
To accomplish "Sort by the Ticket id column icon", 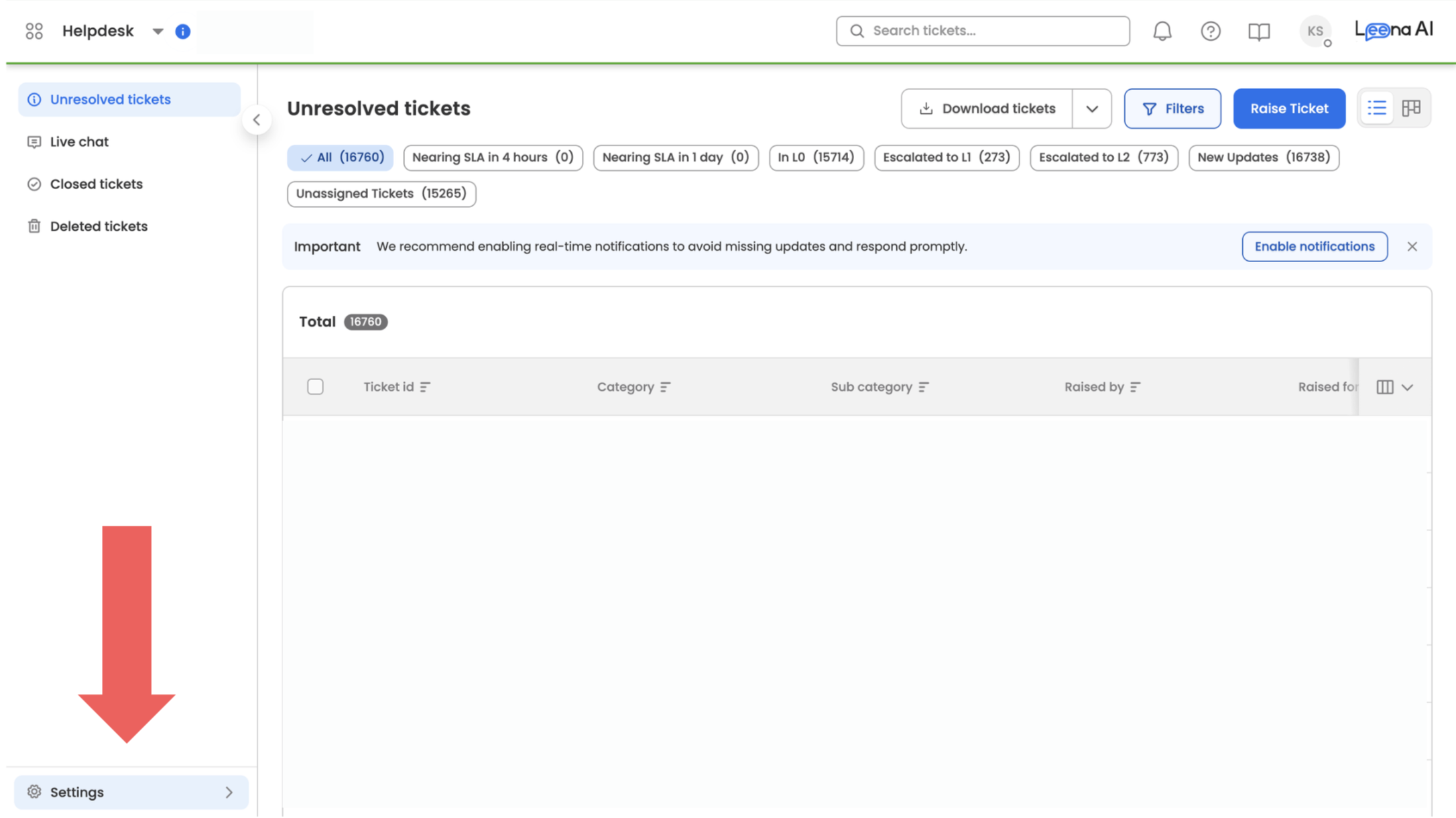I will tap(425, 387).
